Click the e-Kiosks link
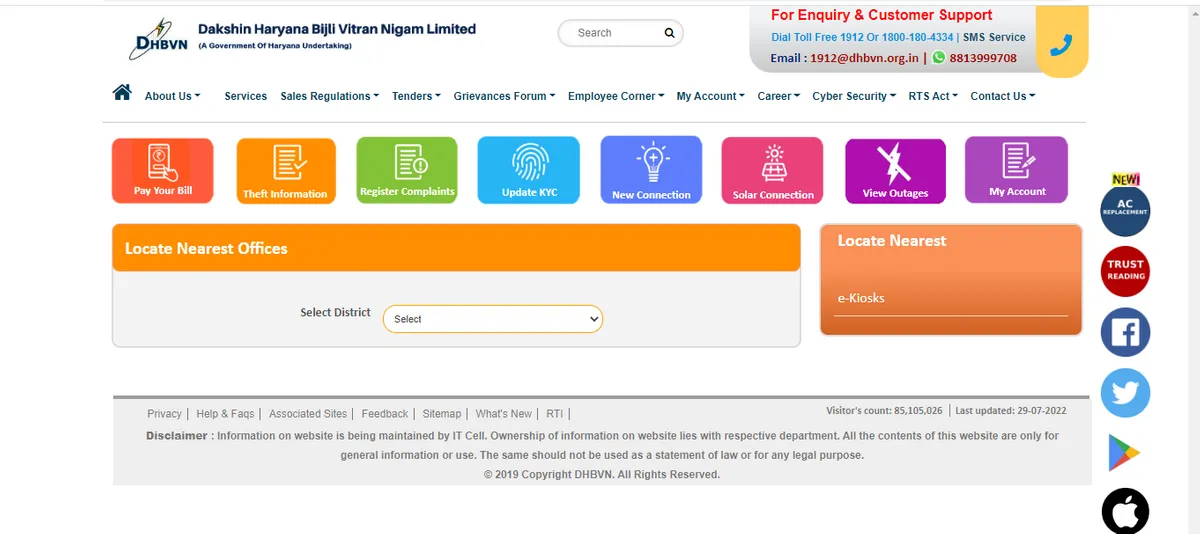Image resolution: width=1200 pixels, height=534 pixels. tap(861, 298)
